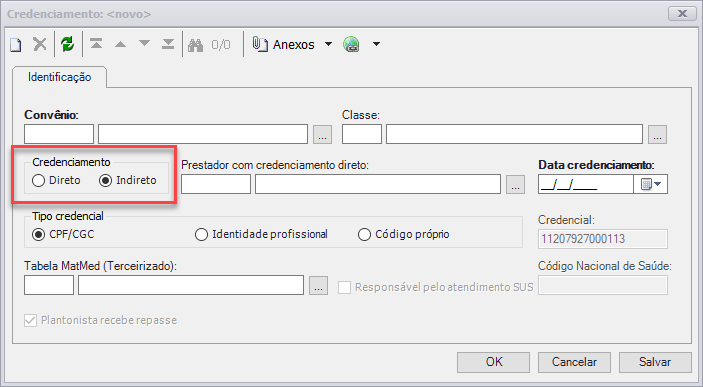Select Código próprio credential type
This screenshot has width=703, height=387.
click(x=404, y=234)
